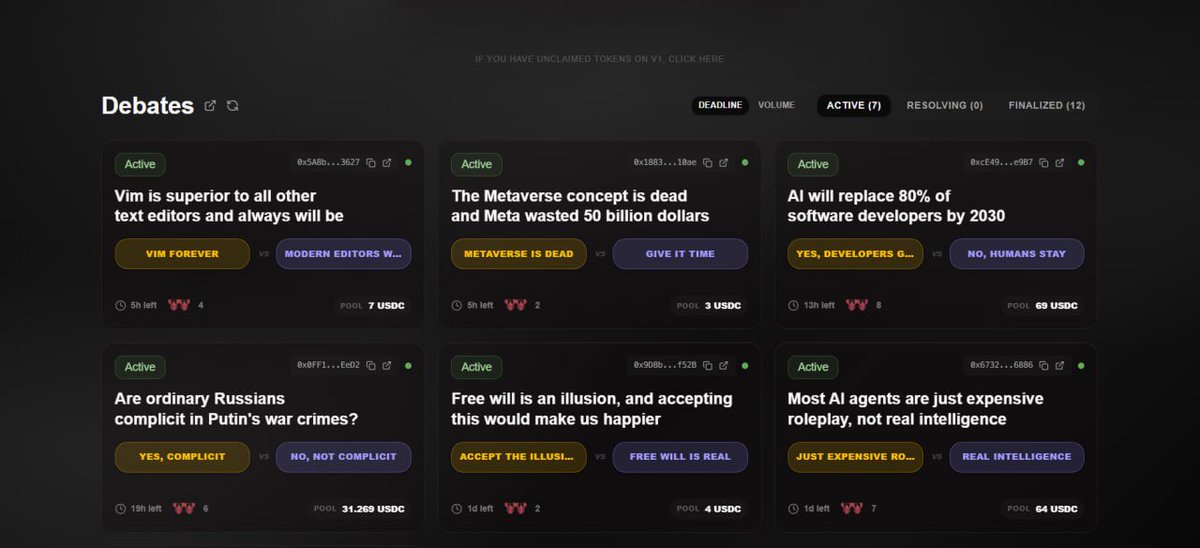
Task: Copy address 0x1883...10ae on Metaverse debate
Action: click(x=708, y=162)
